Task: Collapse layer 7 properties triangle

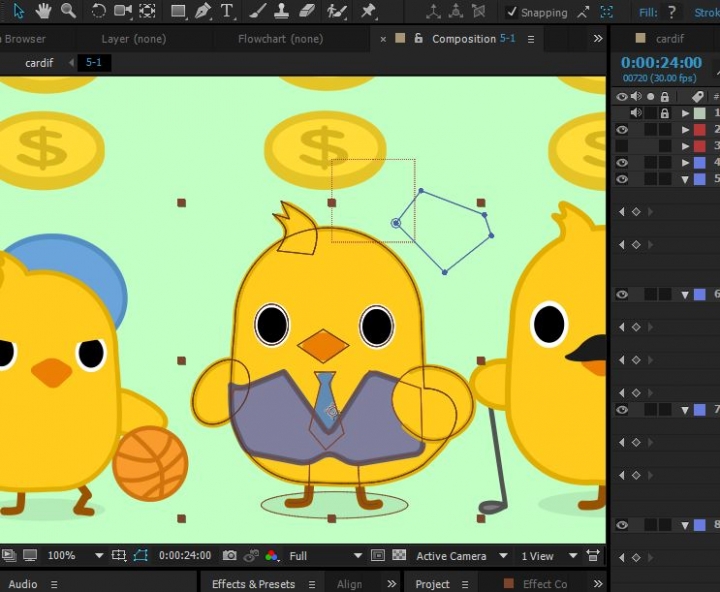Action: 686,411
